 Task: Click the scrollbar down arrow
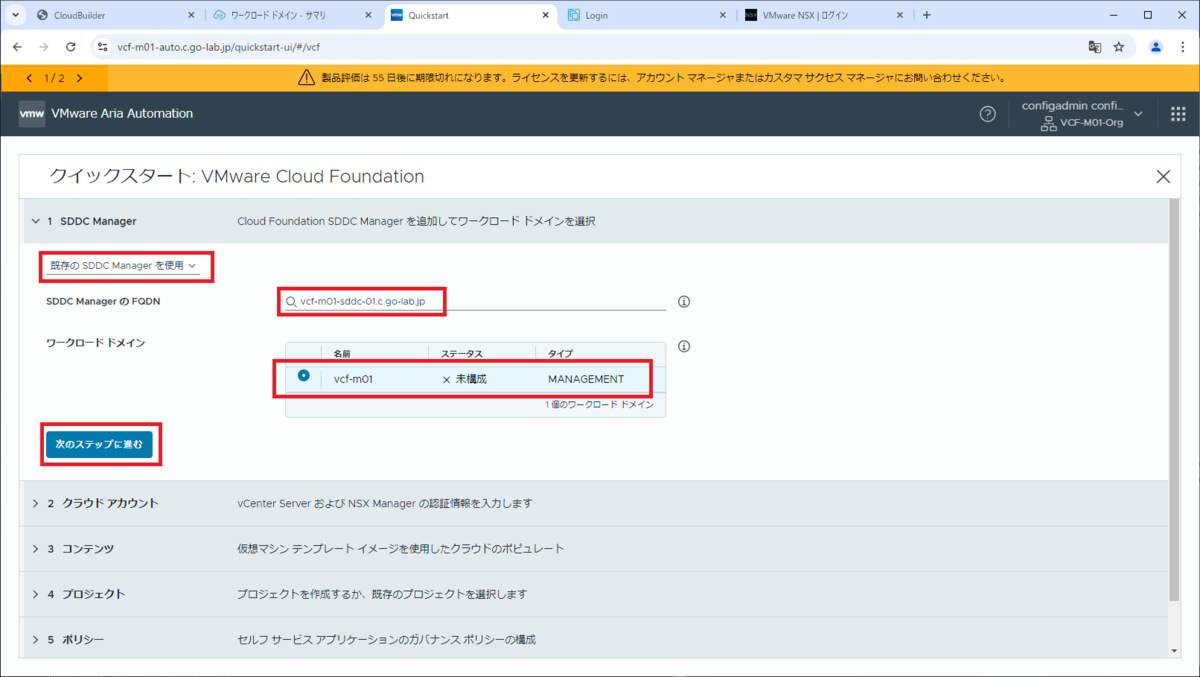point(1174,650)
